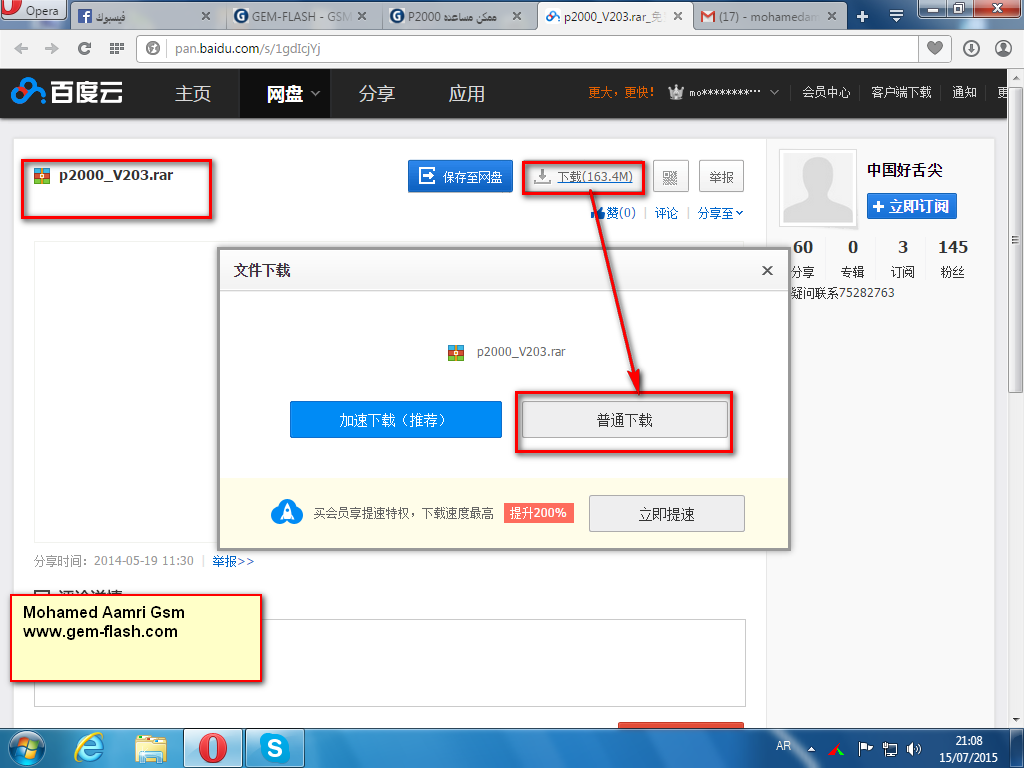The height and width of the screenshot is (768, 1024).
Task: Click 普通下载 normal download button
Action: (x=625, y=419)
